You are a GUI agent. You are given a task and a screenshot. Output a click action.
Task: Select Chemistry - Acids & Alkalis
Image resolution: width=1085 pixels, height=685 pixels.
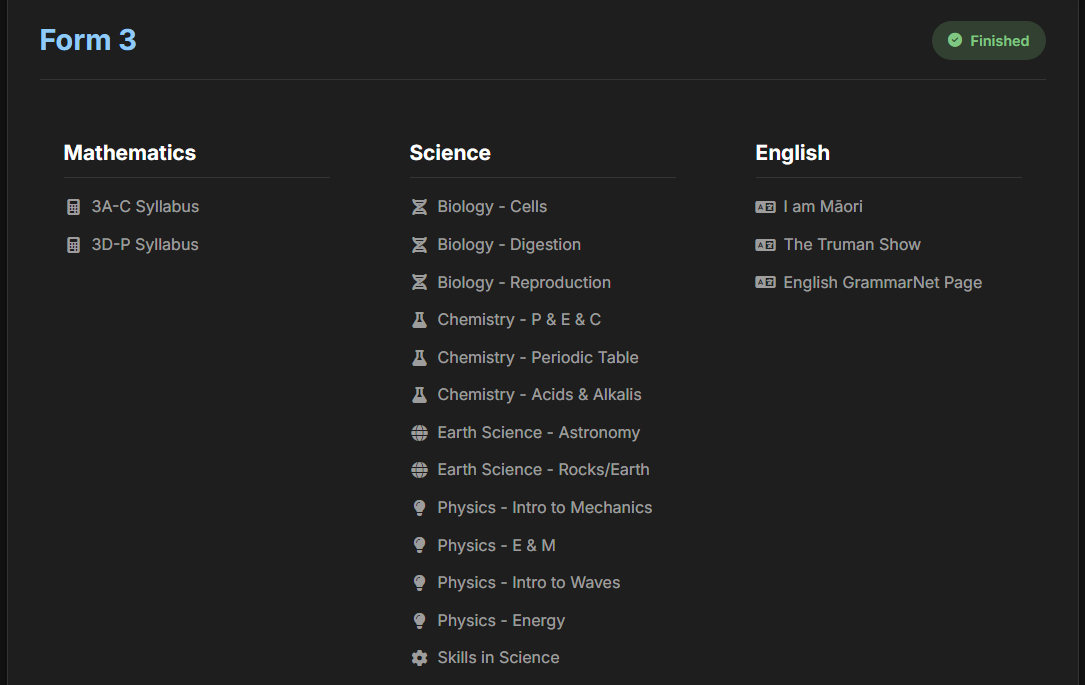pyautogui.click(x=539, y=395)
